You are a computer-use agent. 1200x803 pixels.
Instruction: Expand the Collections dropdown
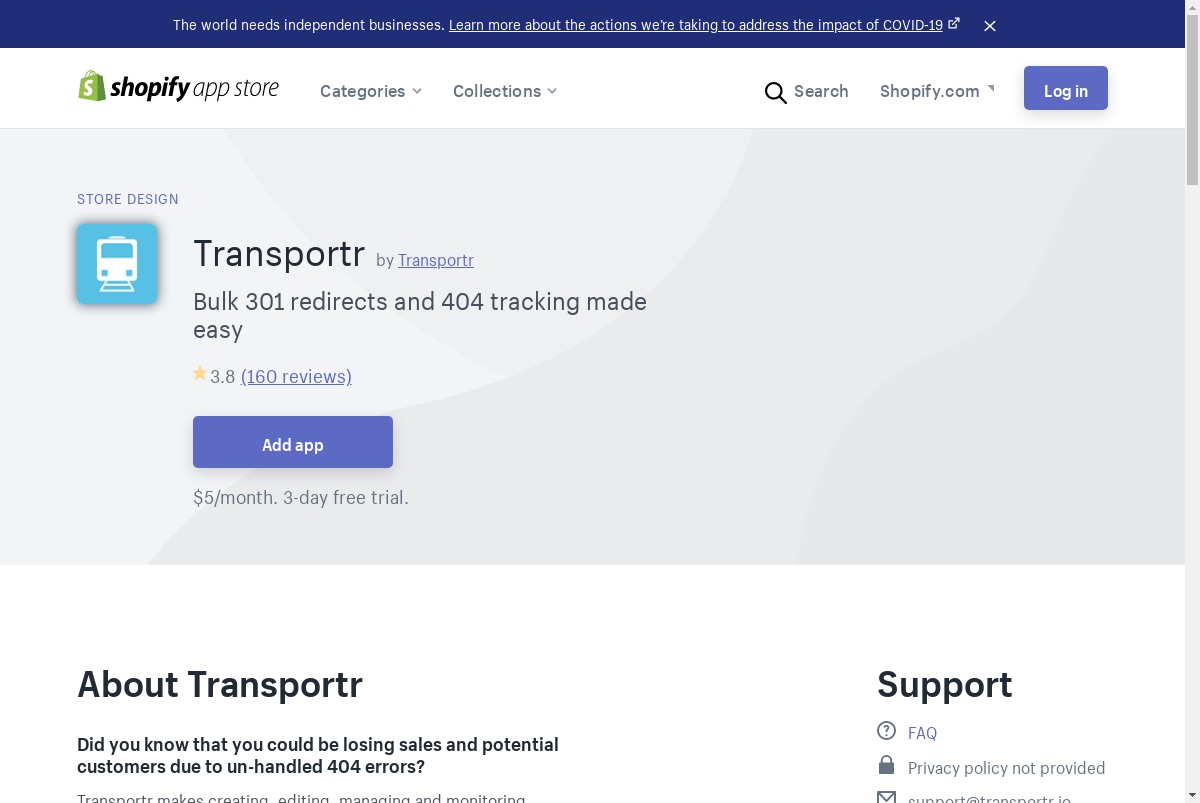505,91
